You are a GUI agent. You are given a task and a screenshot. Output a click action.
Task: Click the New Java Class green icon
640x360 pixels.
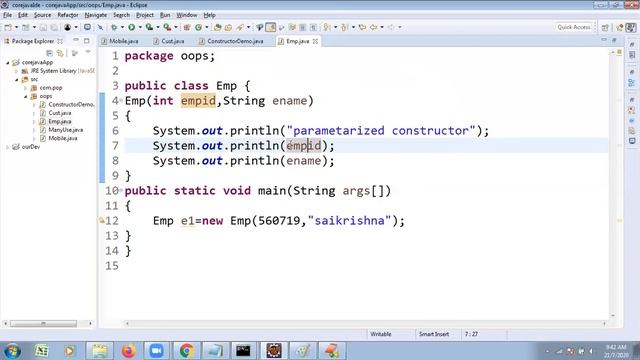(198, 27)
